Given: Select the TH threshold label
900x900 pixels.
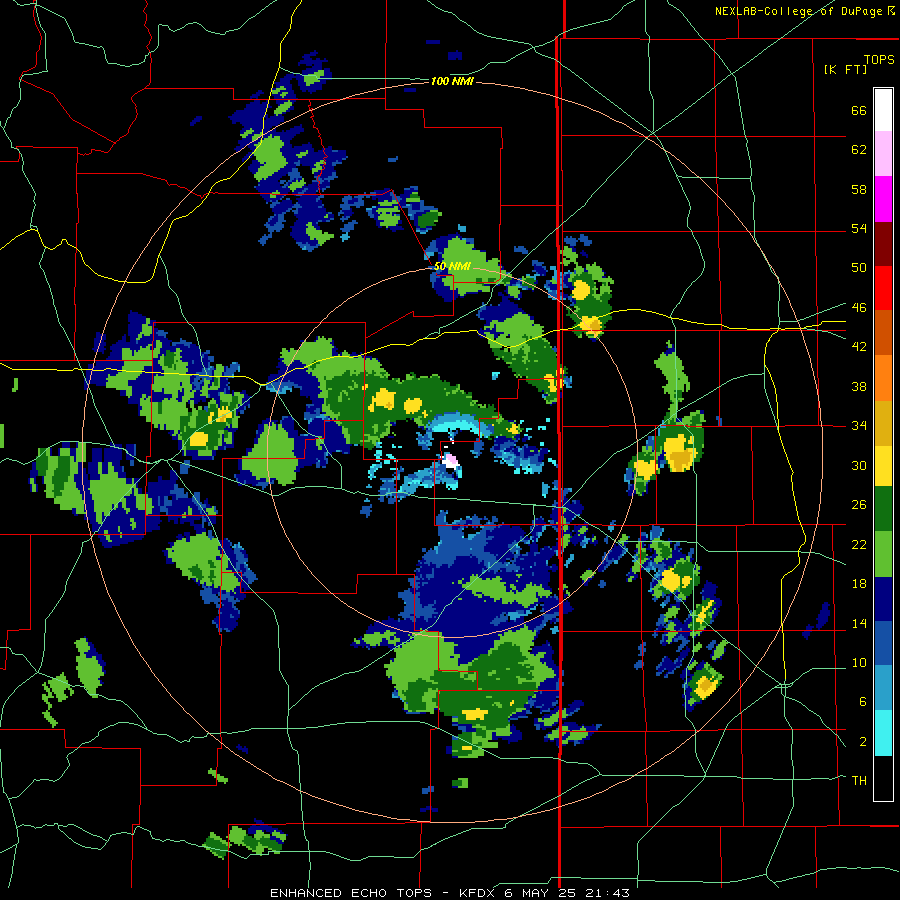Looking at the screenshot, I should coord(859,780).
